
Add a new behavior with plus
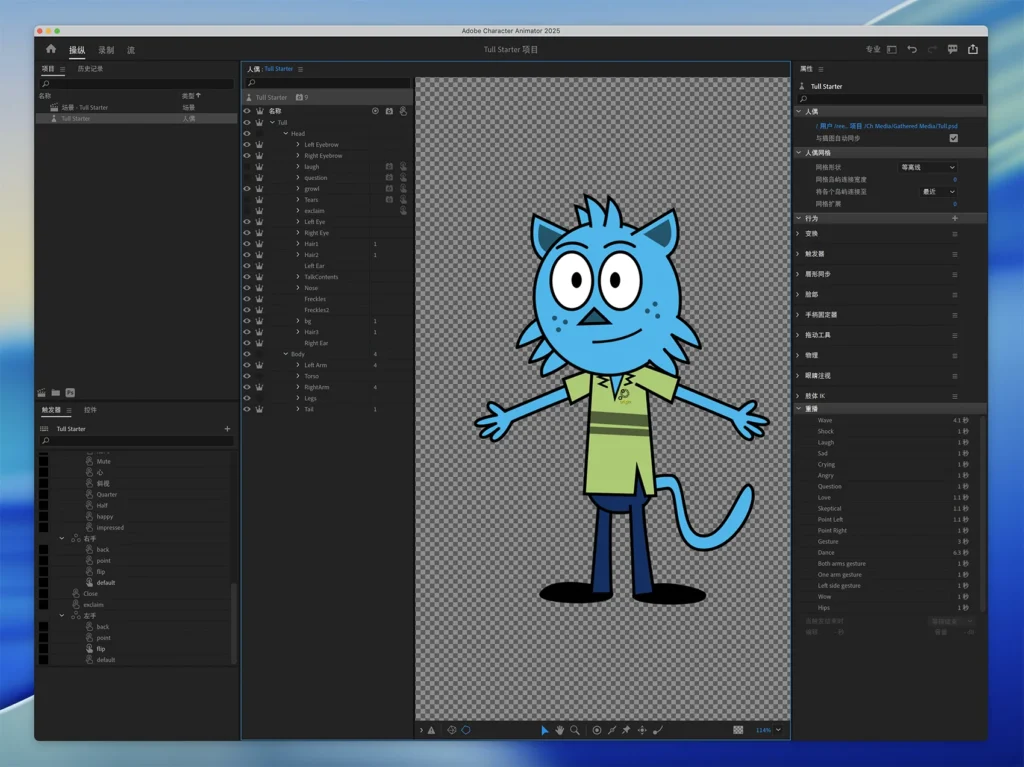point(955,218)
